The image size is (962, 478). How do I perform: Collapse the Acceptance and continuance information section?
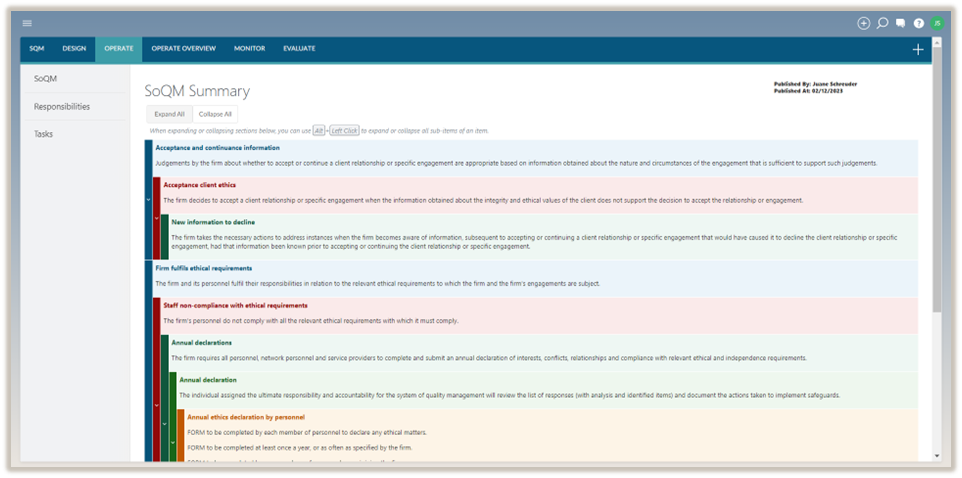click(148, 200)
